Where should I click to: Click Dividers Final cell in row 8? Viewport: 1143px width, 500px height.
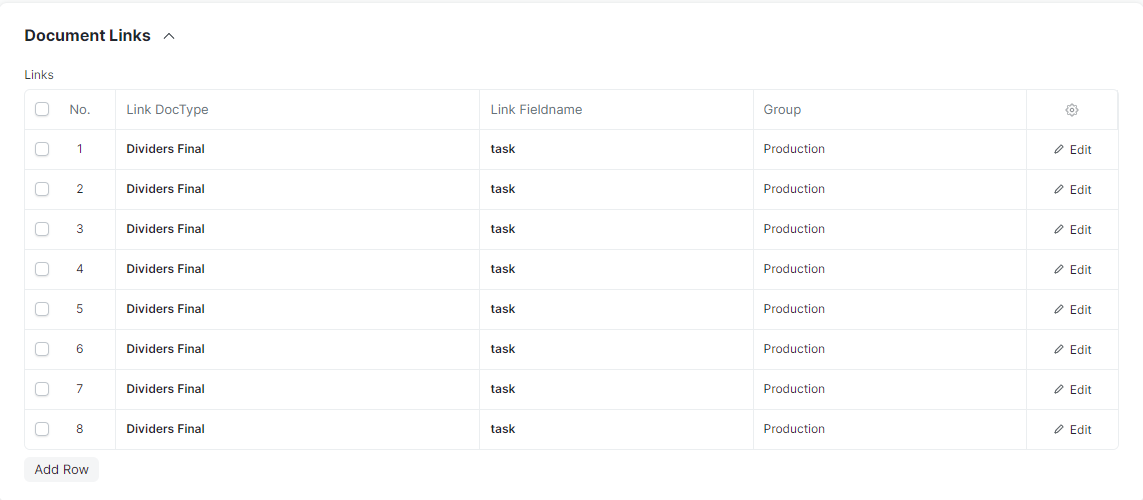[x=297, y=429]
